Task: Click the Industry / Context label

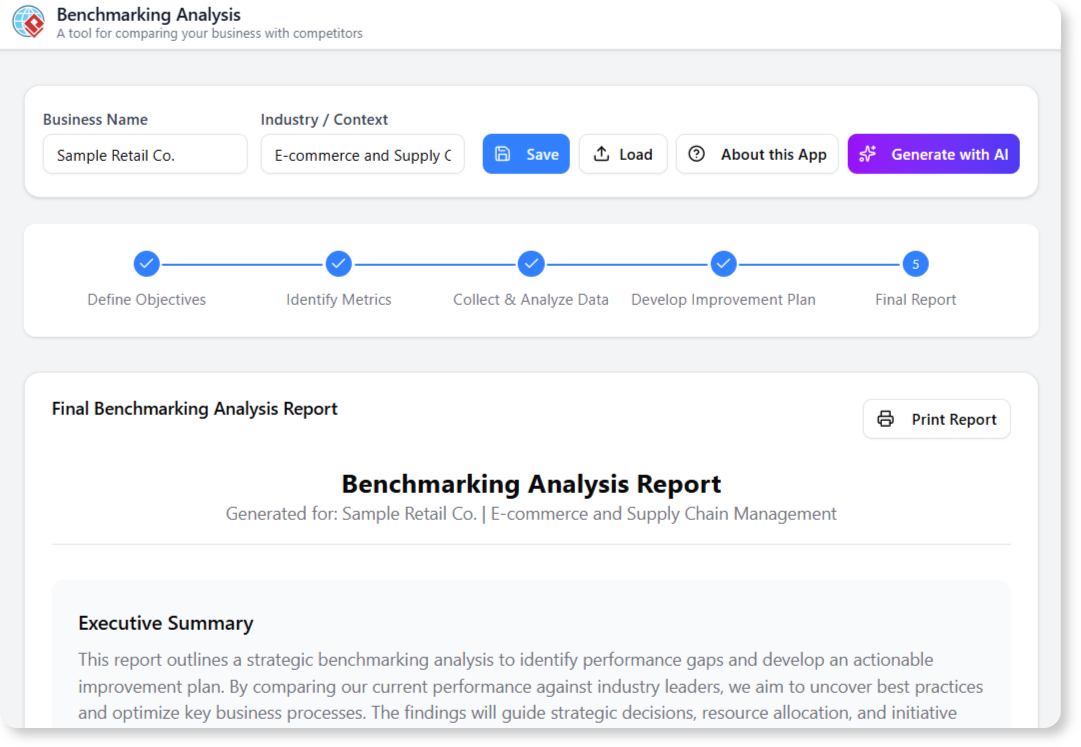Action: tap(324, 119)
